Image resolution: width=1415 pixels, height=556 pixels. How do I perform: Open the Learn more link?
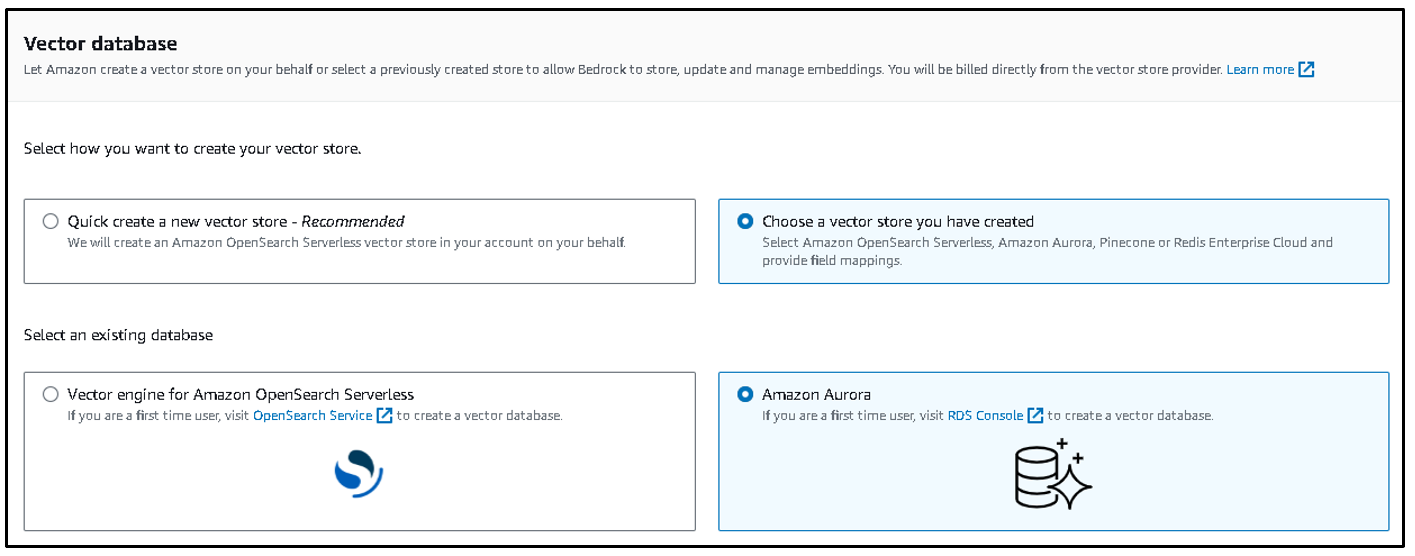(1260, 70)
